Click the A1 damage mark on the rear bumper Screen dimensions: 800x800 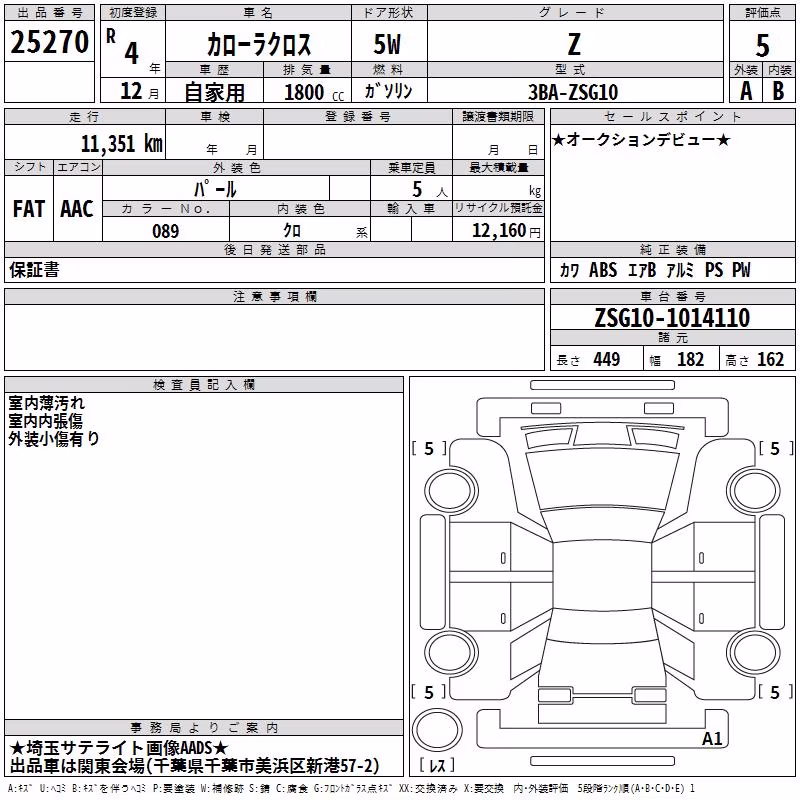[x=712, y=738]
